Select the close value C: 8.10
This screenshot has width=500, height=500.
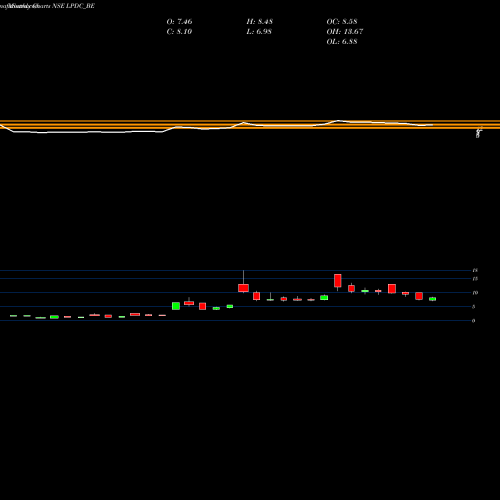[179, 32]
